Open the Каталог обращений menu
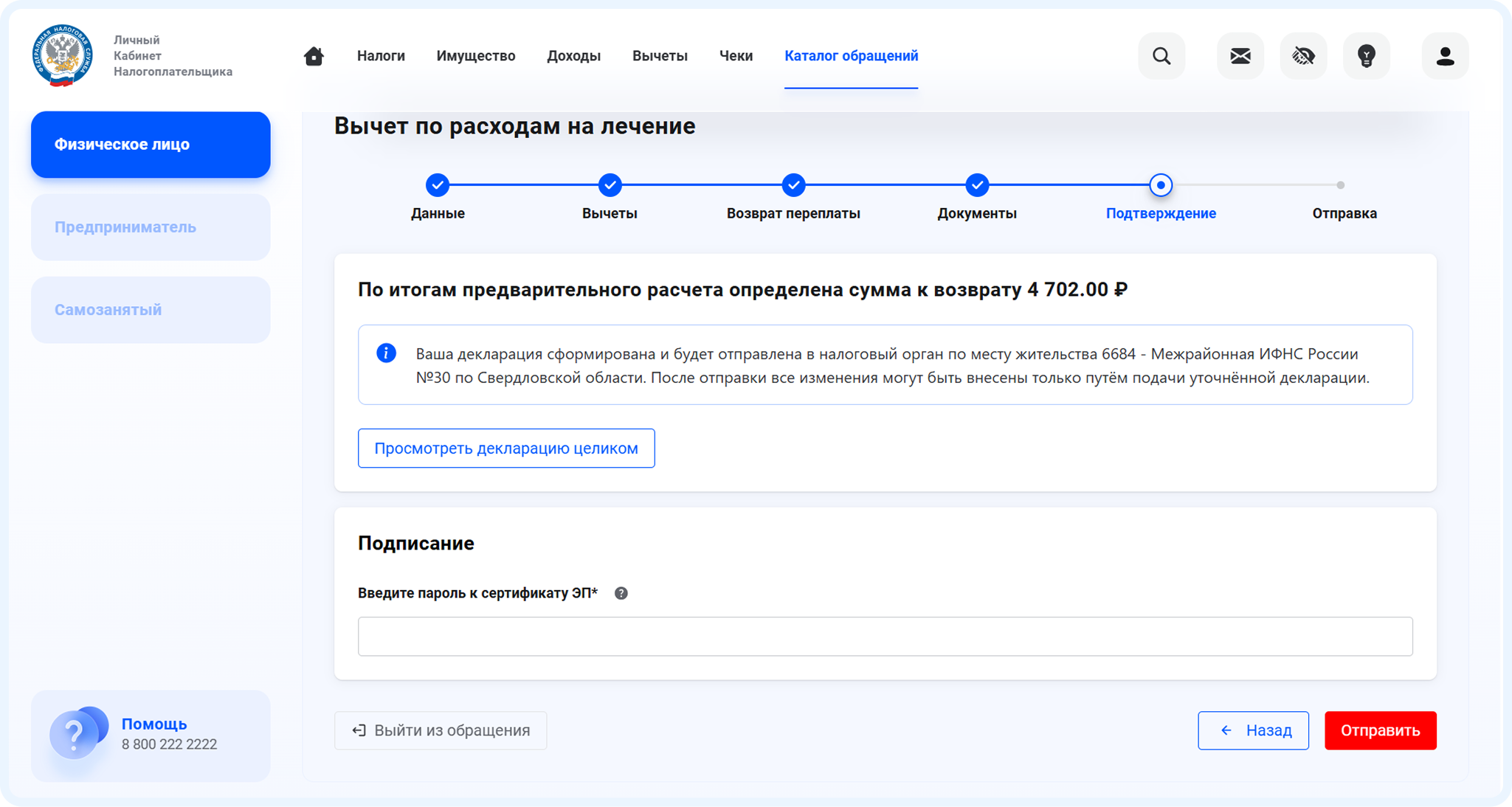The height and width of the screenshot is (807, 1512). [x=851, y=56]
